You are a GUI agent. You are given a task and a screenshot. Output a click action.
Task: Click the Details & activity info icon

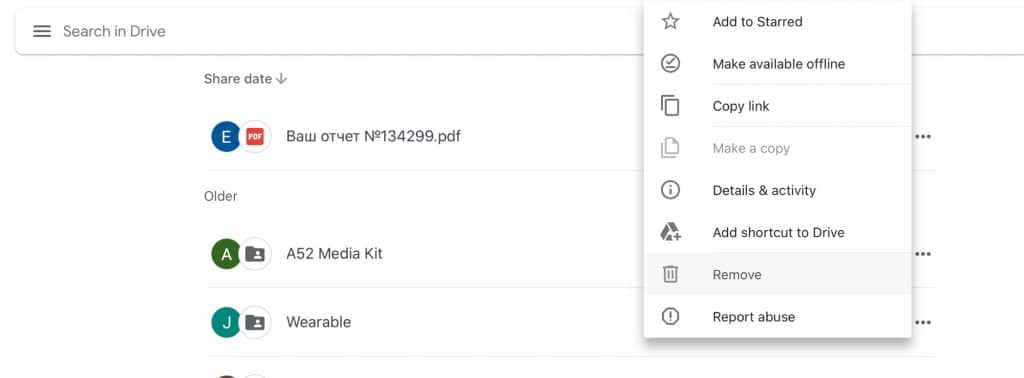670,190
